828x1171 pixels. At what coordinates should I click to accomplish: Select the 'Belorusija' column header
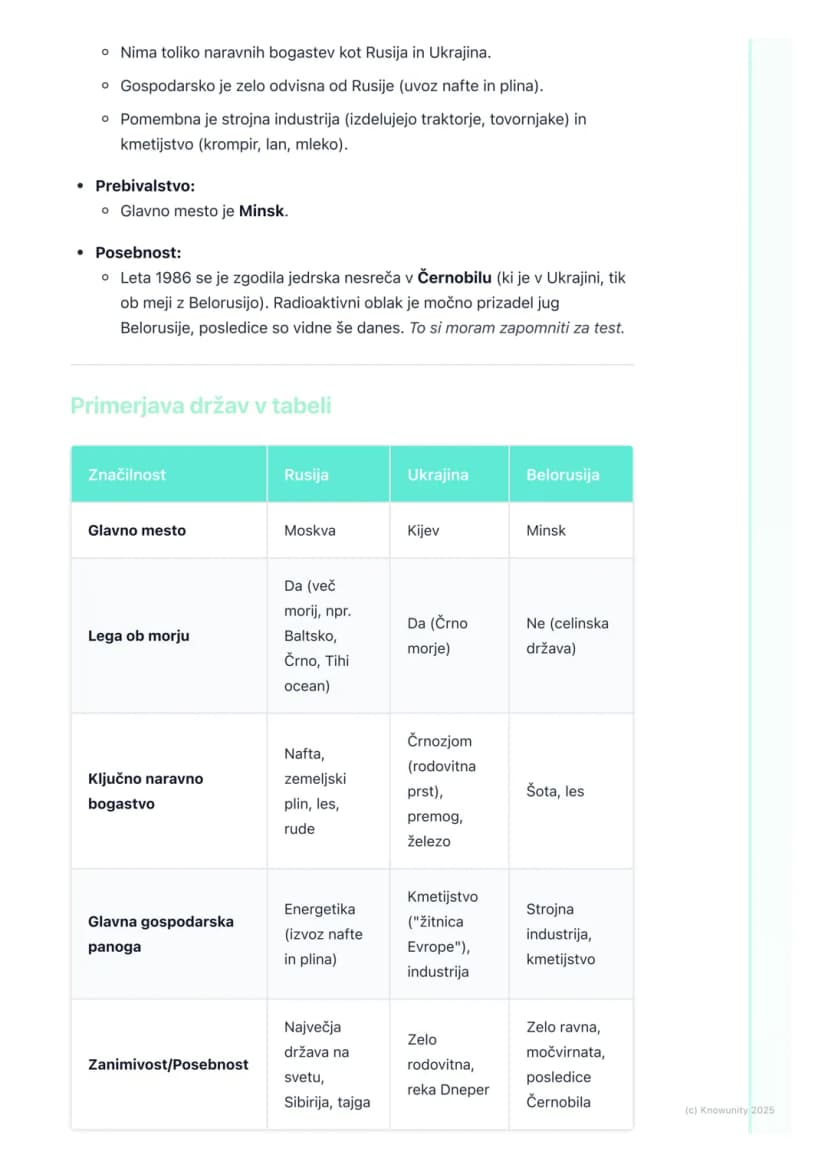click(x=571, y=474)
